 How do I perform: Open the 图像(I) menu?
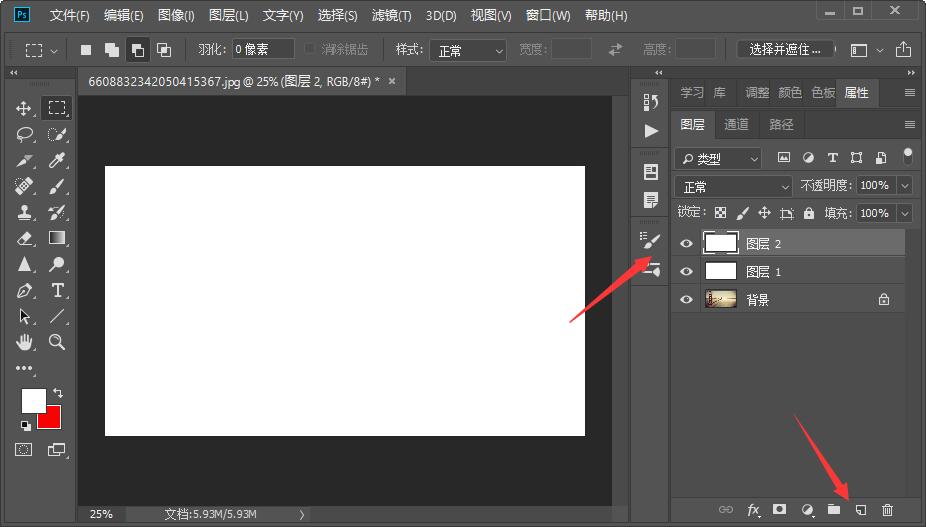176,15
